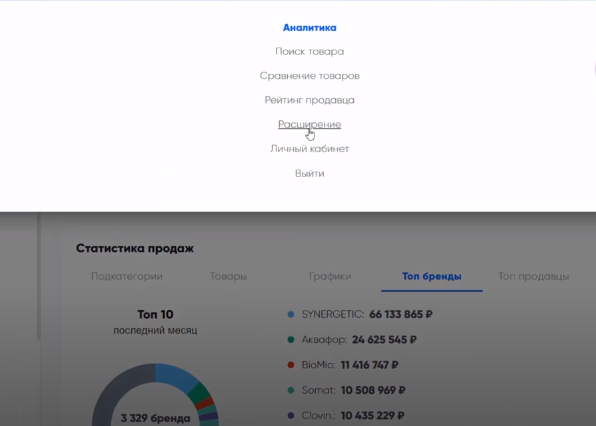Image resolution: width=596 pixels, height=426 pixels.
Task: Click the Топ 10 chart title
Action: 155,315
